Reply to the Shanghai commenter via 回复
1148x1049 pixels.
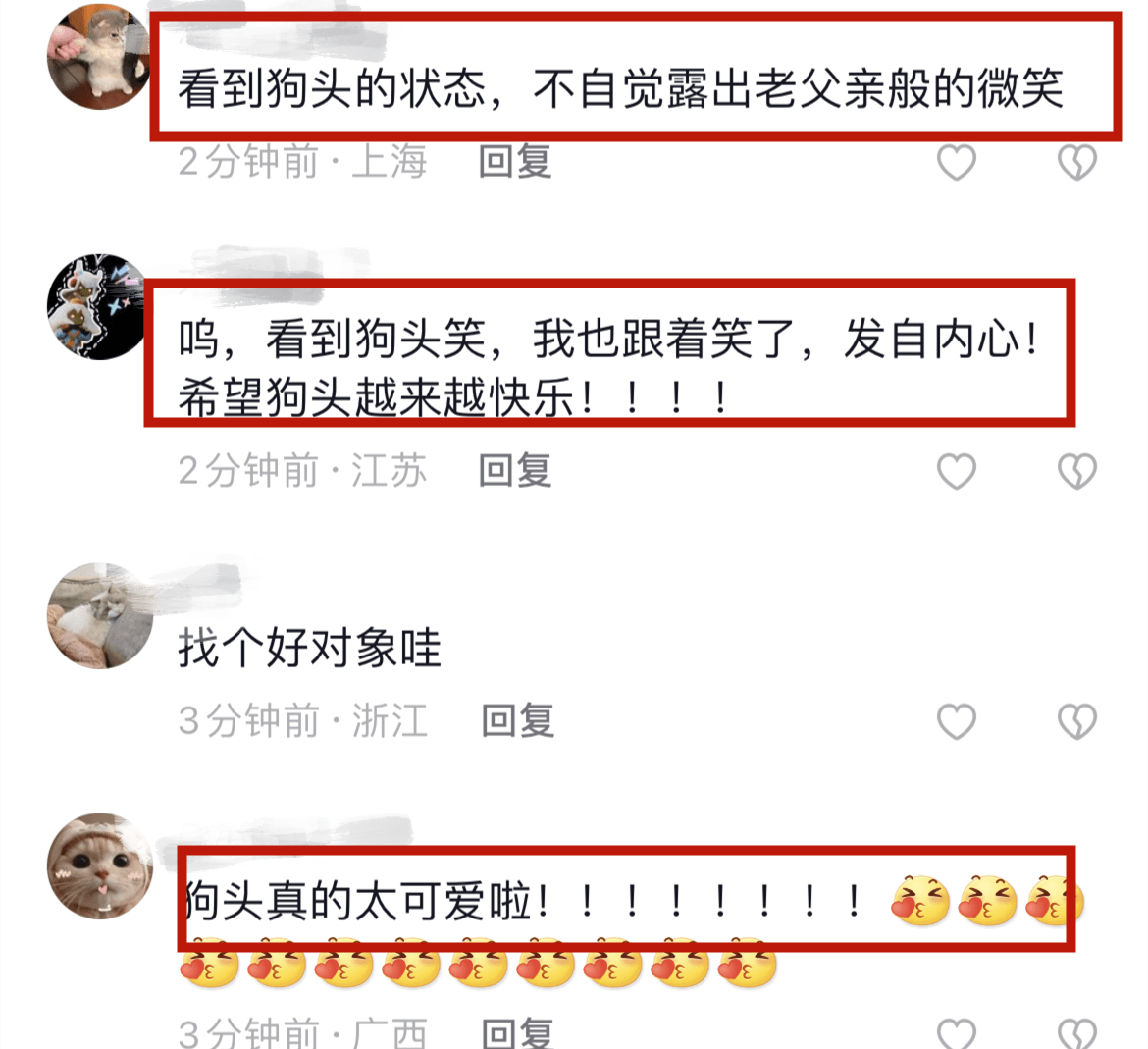click(x=515, y=161)
